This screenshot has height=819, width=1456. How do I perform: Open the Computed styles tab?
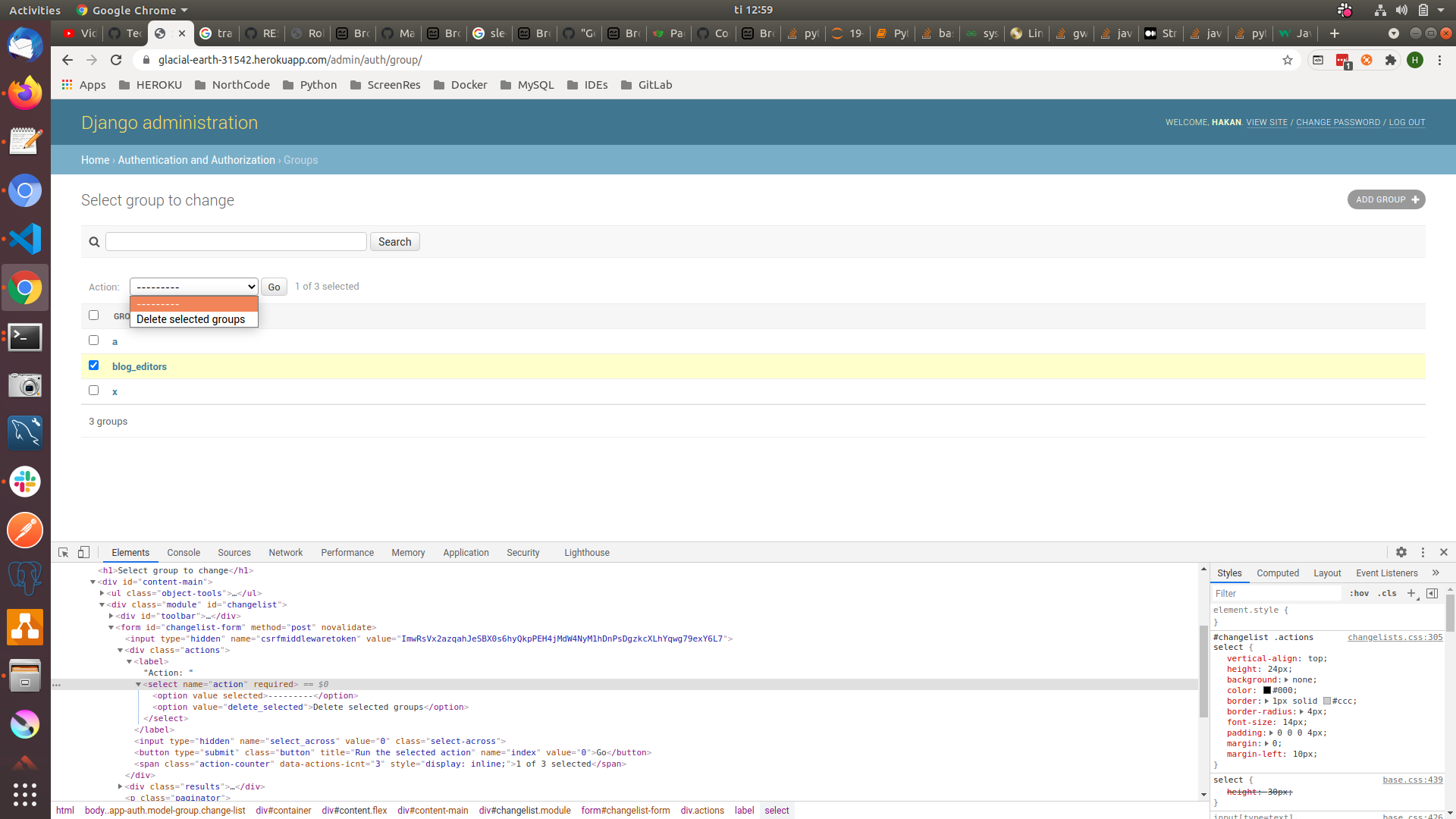1277,573
